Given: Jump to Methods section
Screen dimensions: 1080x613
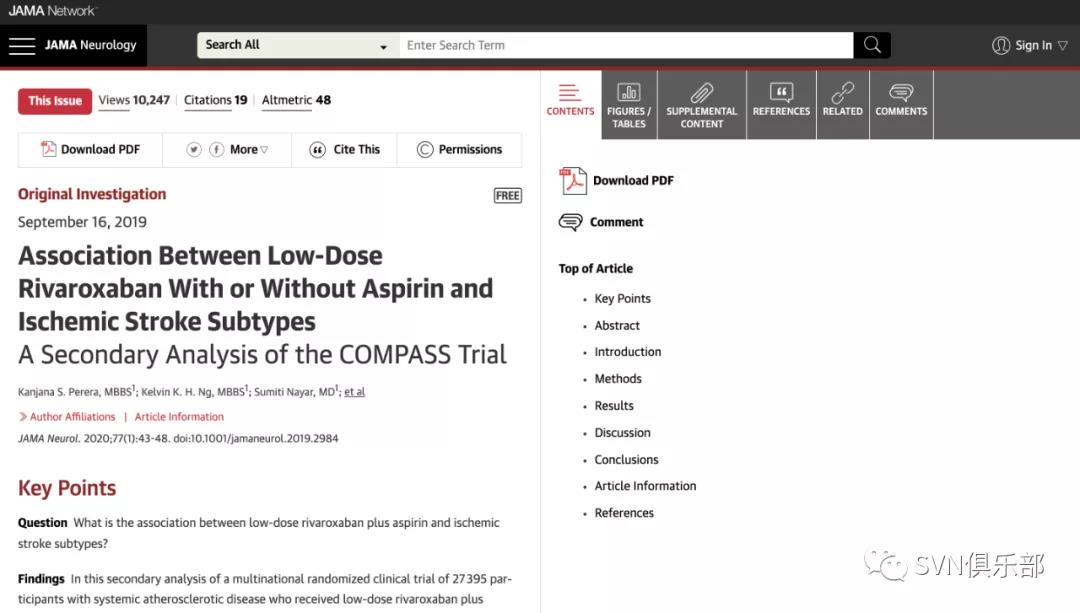Looking at the screenshot, I should [x=618, y=379].
